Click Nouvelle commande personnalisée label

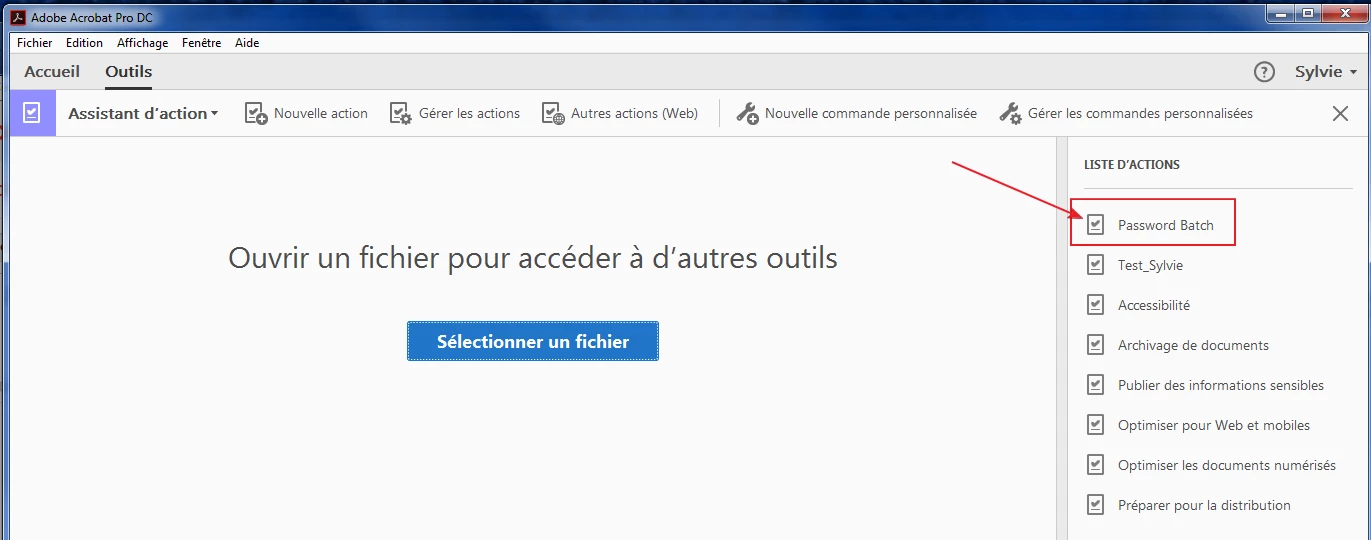(x=871, y=114)
